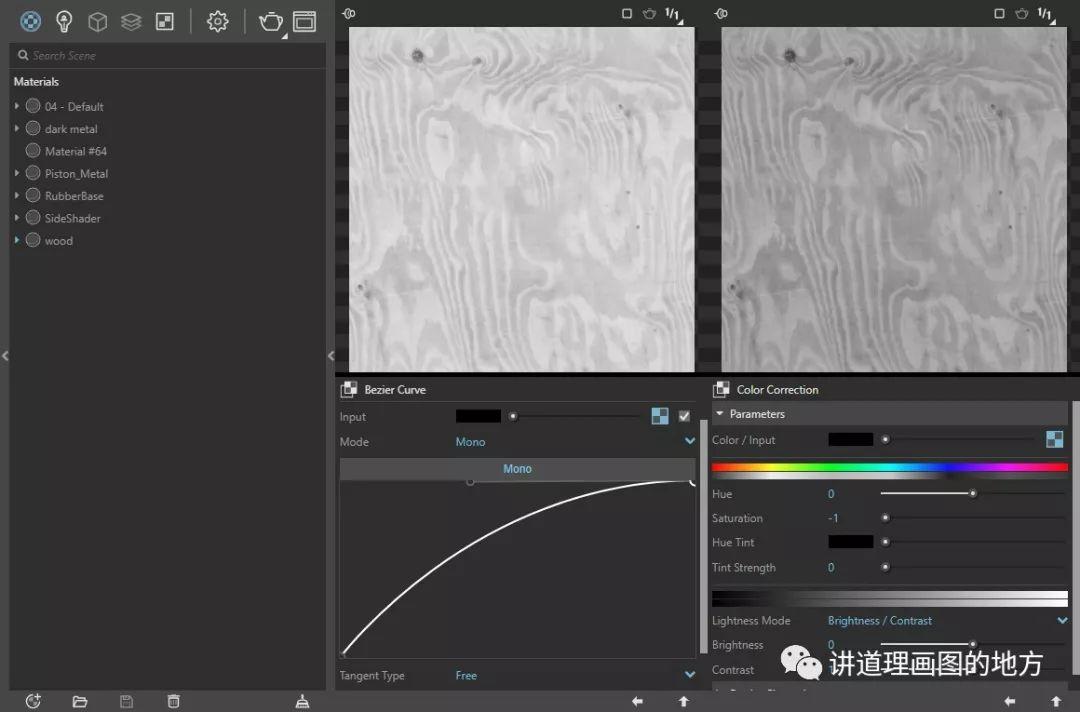Screen dimensions: 1080x712
Task: Open the Tangent Type dropdown set to Free
Action: [575, 675]
